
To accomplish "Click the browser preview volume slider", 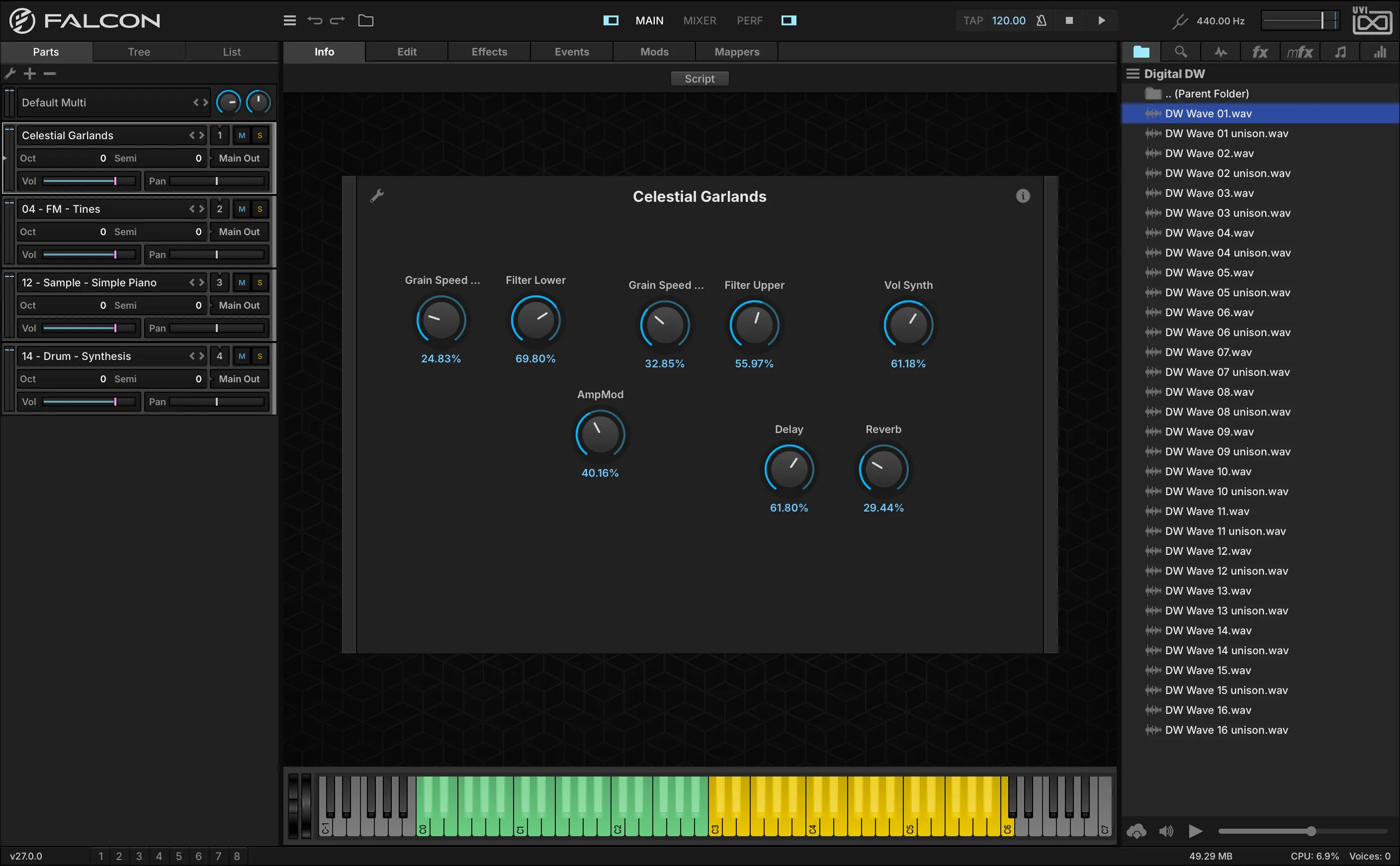I will [x=1302, y=831].
